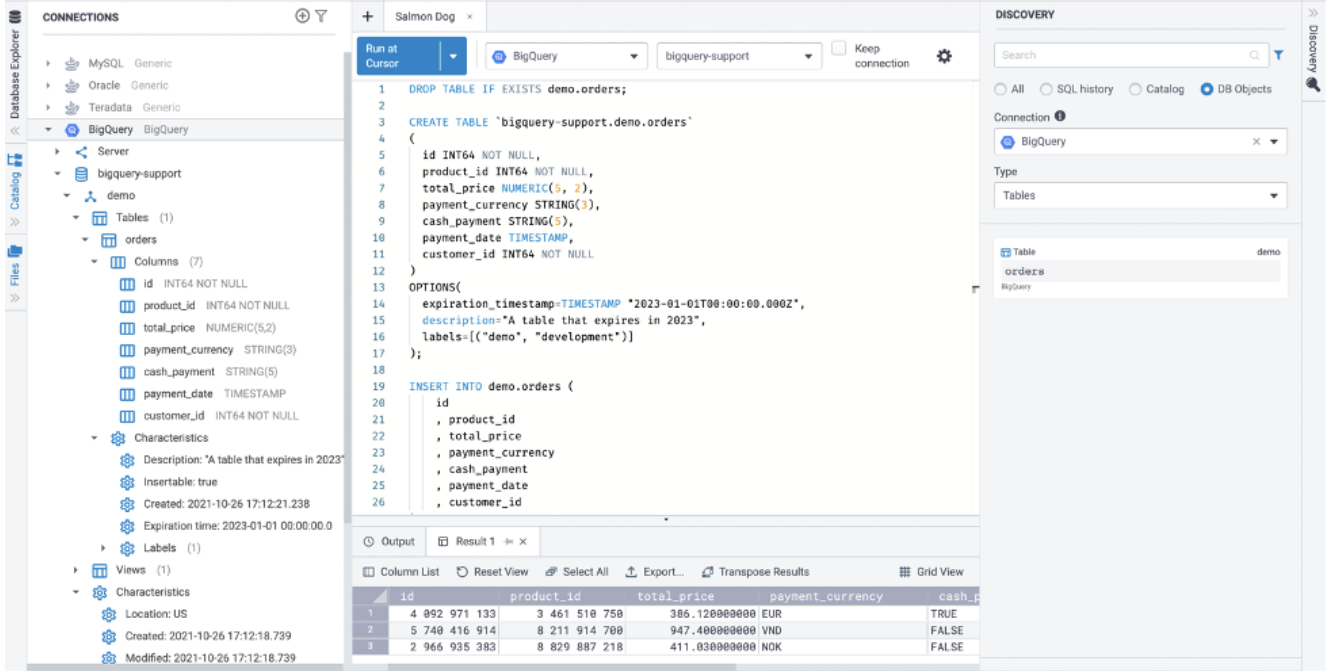Viewport: 1342px width, 671px height.
Task: Add a new query tab
Action: [x=367, y=17]
